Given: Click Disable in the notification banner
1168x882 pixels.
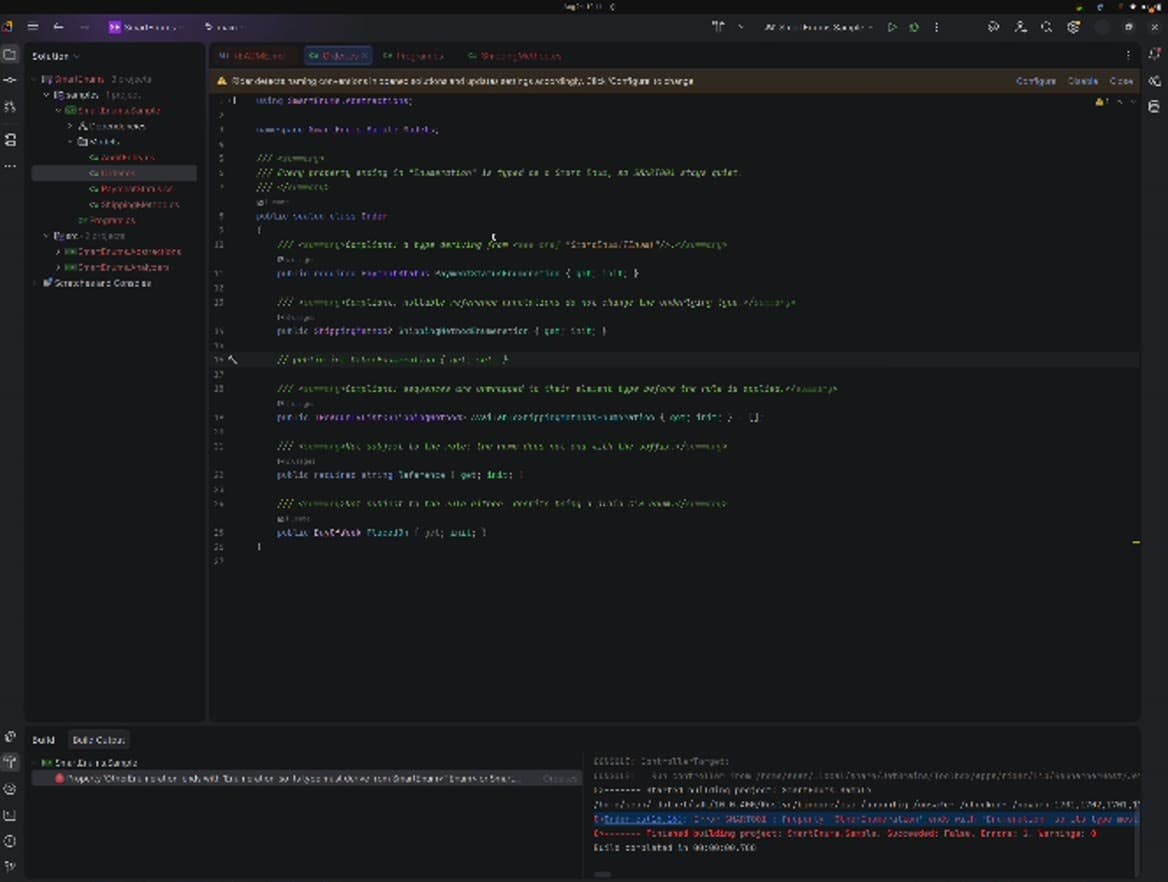Looking at the screenshot, I should [1083, 80].
